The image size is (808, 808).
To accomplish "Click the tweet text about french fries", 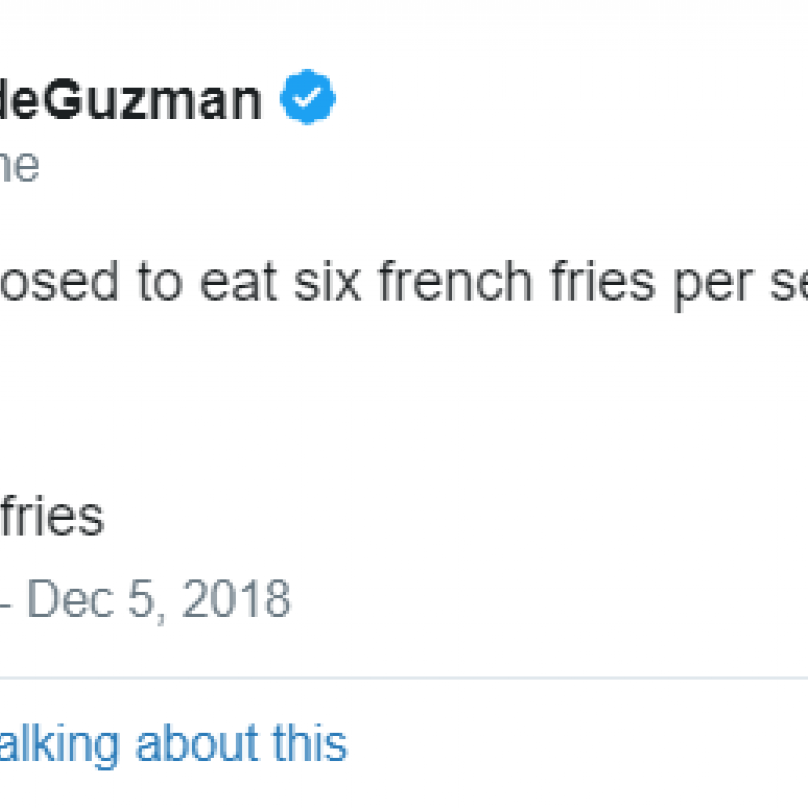I will coord(404,284).
